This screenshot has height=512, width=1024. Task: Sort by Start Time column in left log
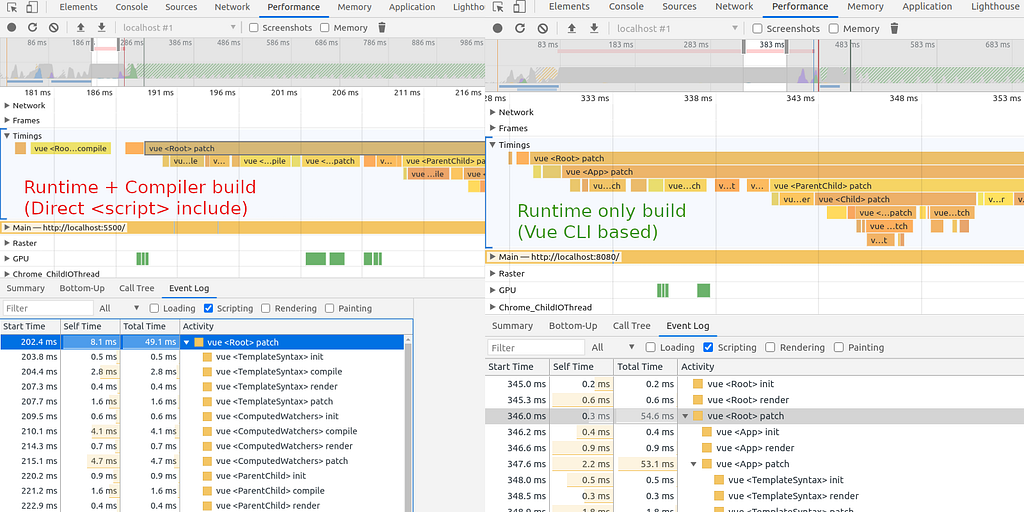coord(30,326)
